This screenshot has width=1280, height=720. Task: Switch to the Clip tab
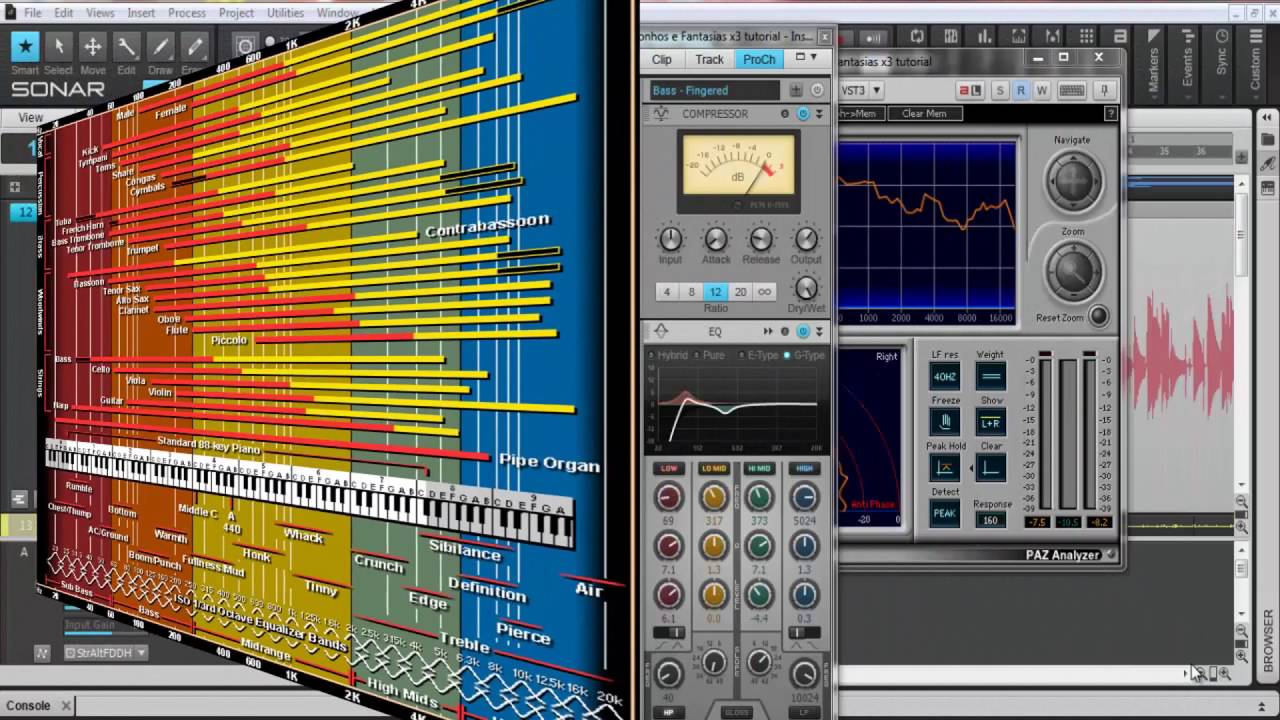(662, 59)
